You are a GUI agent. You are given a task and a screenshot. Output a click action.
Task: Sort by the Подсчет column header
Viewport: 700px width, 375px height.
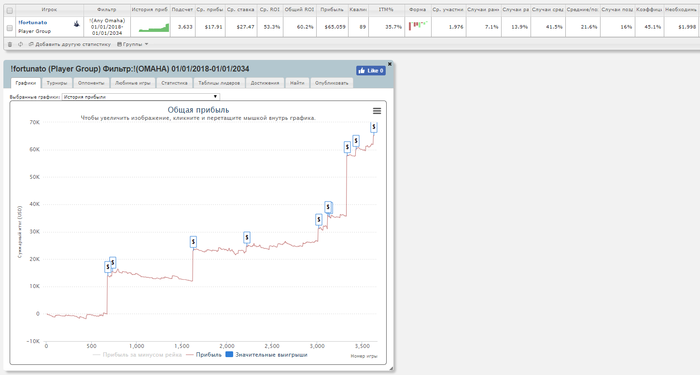point(182,9)
